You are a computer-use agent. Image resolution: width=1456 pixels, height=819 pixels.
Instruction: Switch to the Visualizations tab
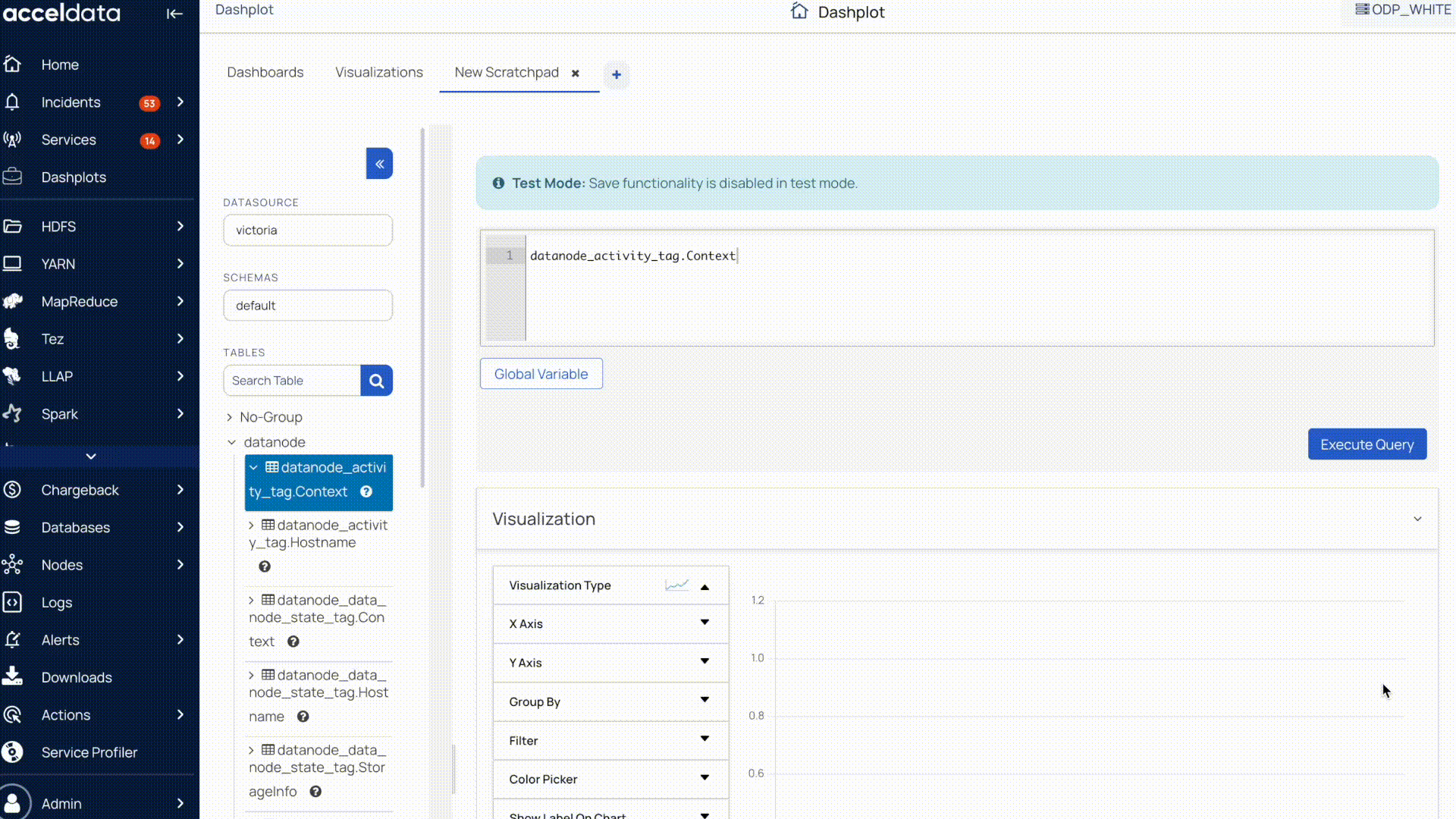click(379, 72)
